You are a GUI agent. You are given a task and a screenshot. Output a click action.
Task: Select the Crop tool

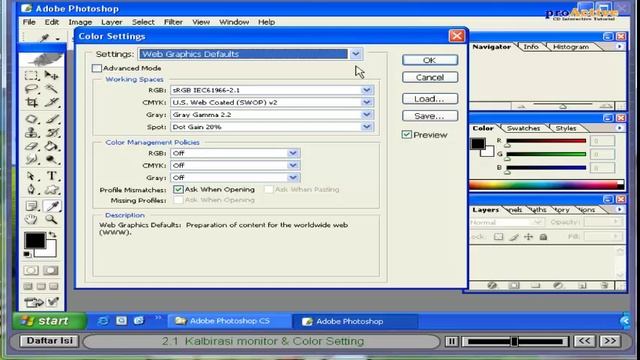31,102
